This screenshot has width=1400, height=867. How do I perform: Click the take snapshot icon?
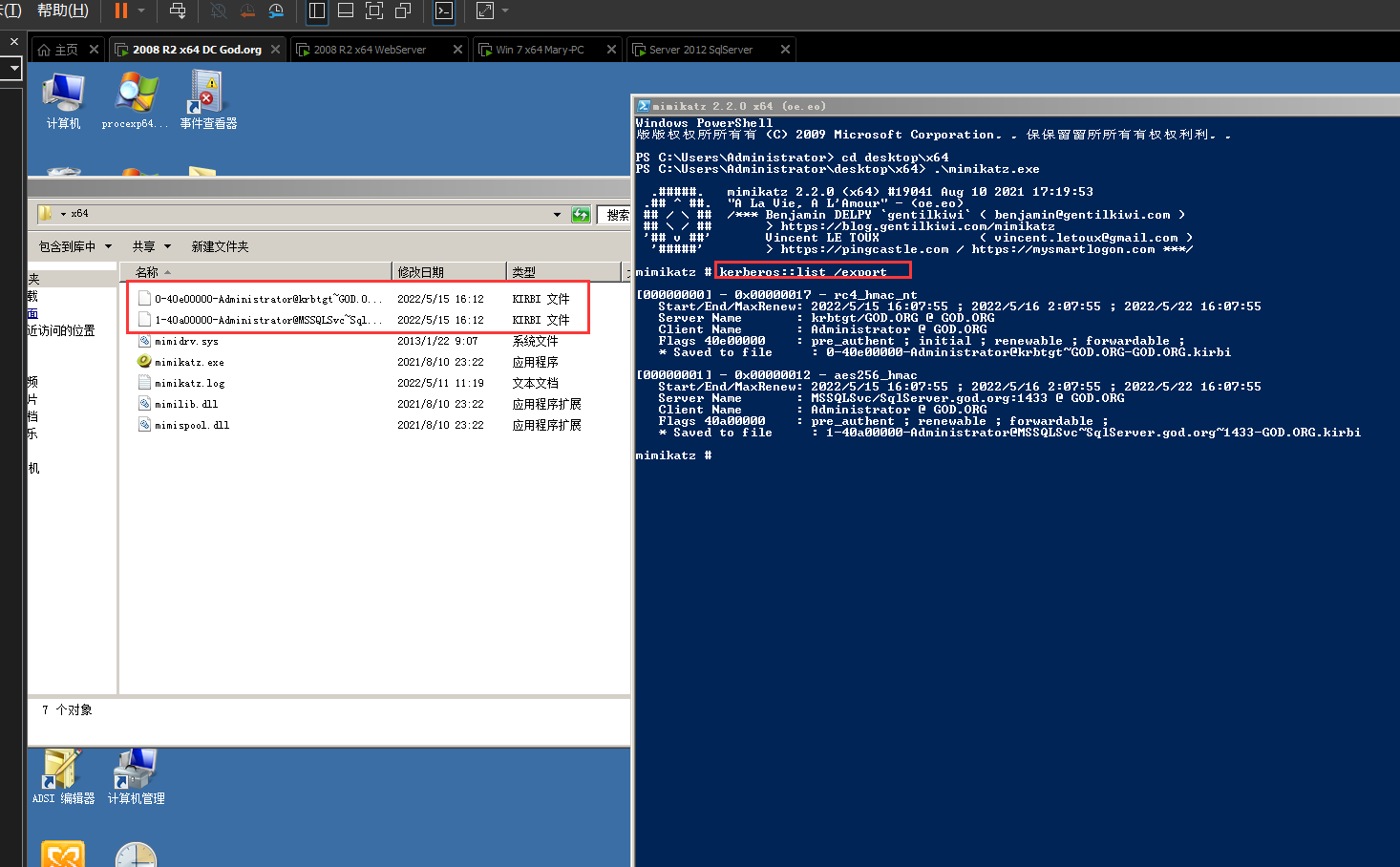[219, 11]
